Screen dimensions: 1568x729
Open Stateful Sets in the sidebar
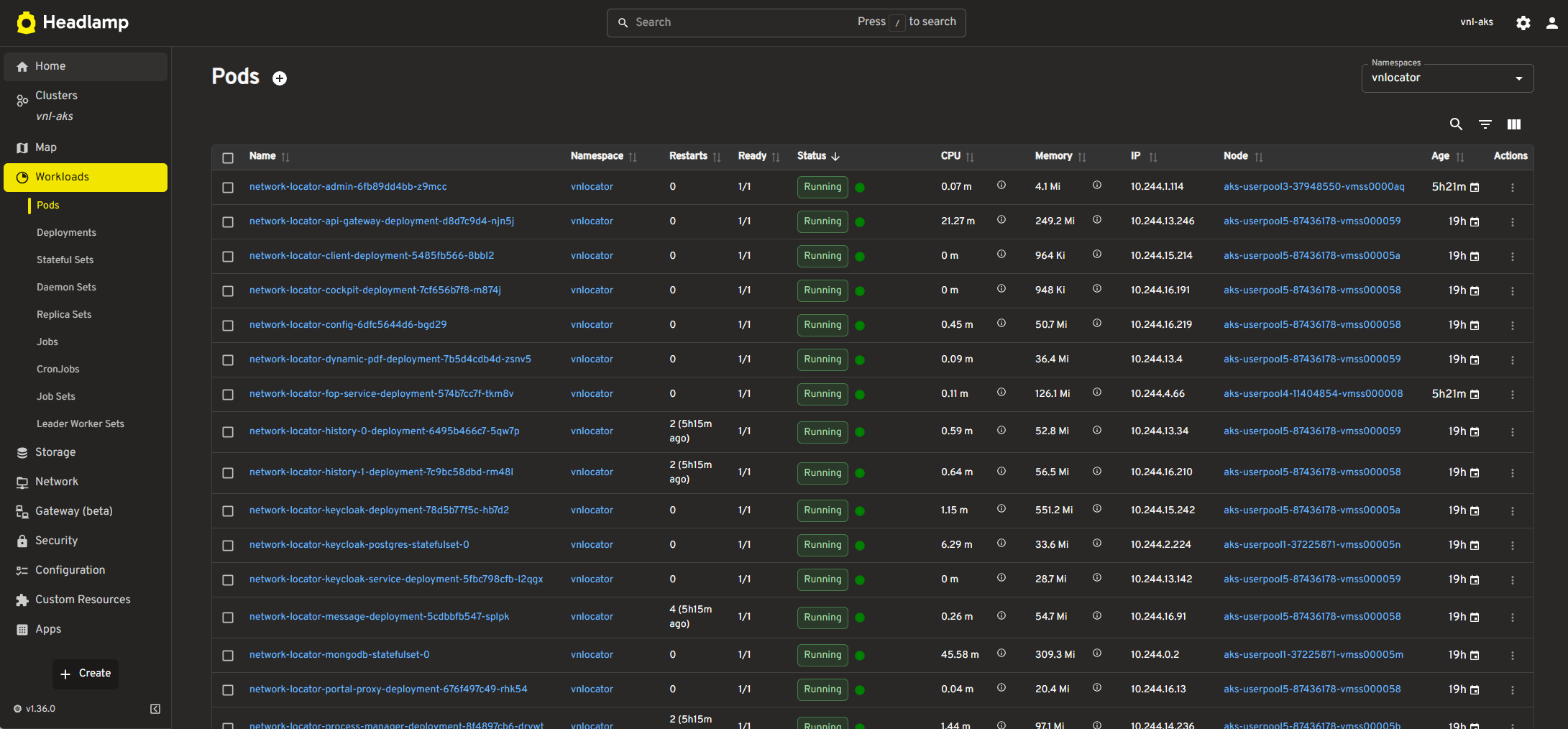[x=65, y=260]
